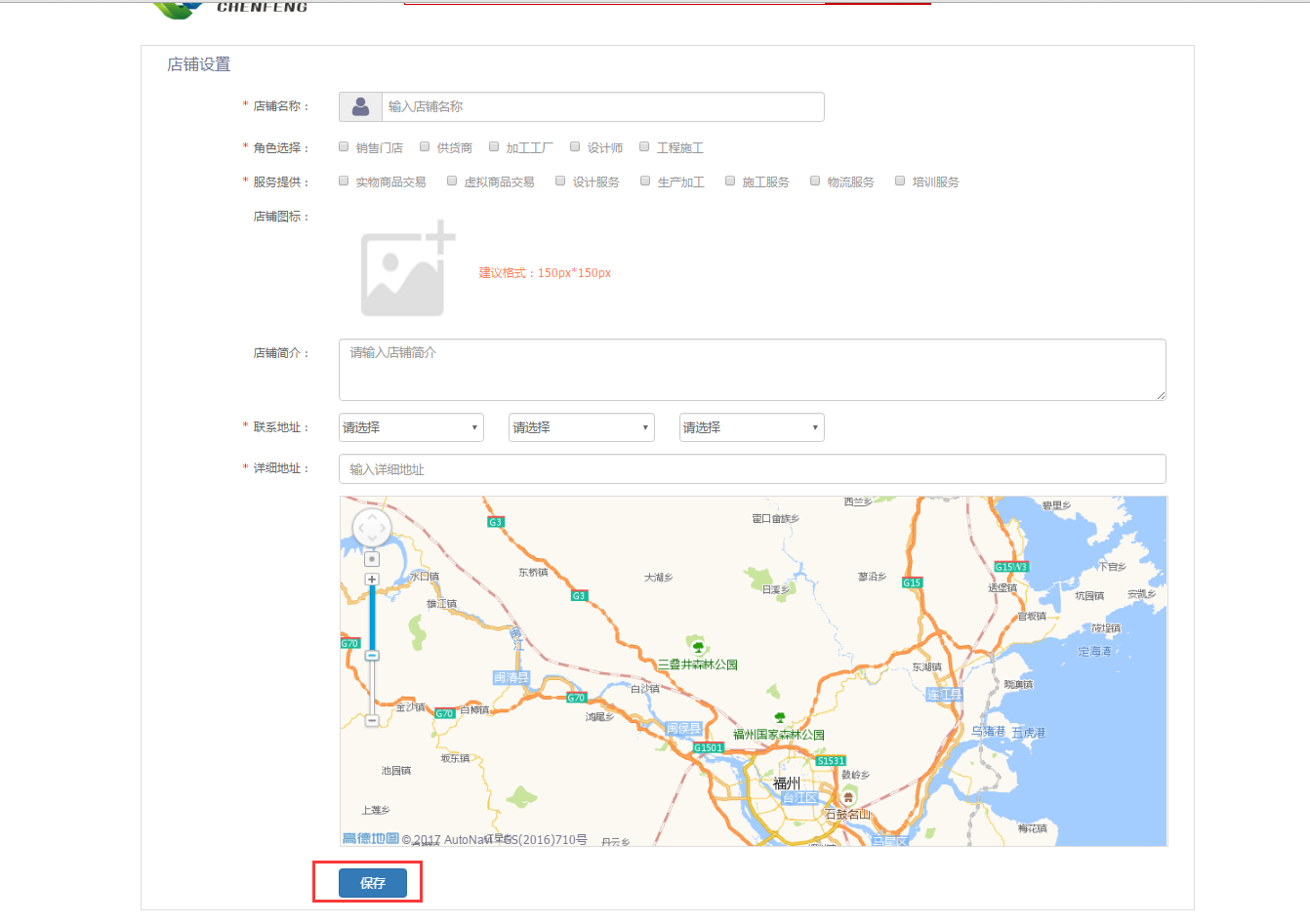The width and height of the screenshot is (1310, 924).
Task: Focus the 输入详细地址 address field
Action: pos(753,469)
